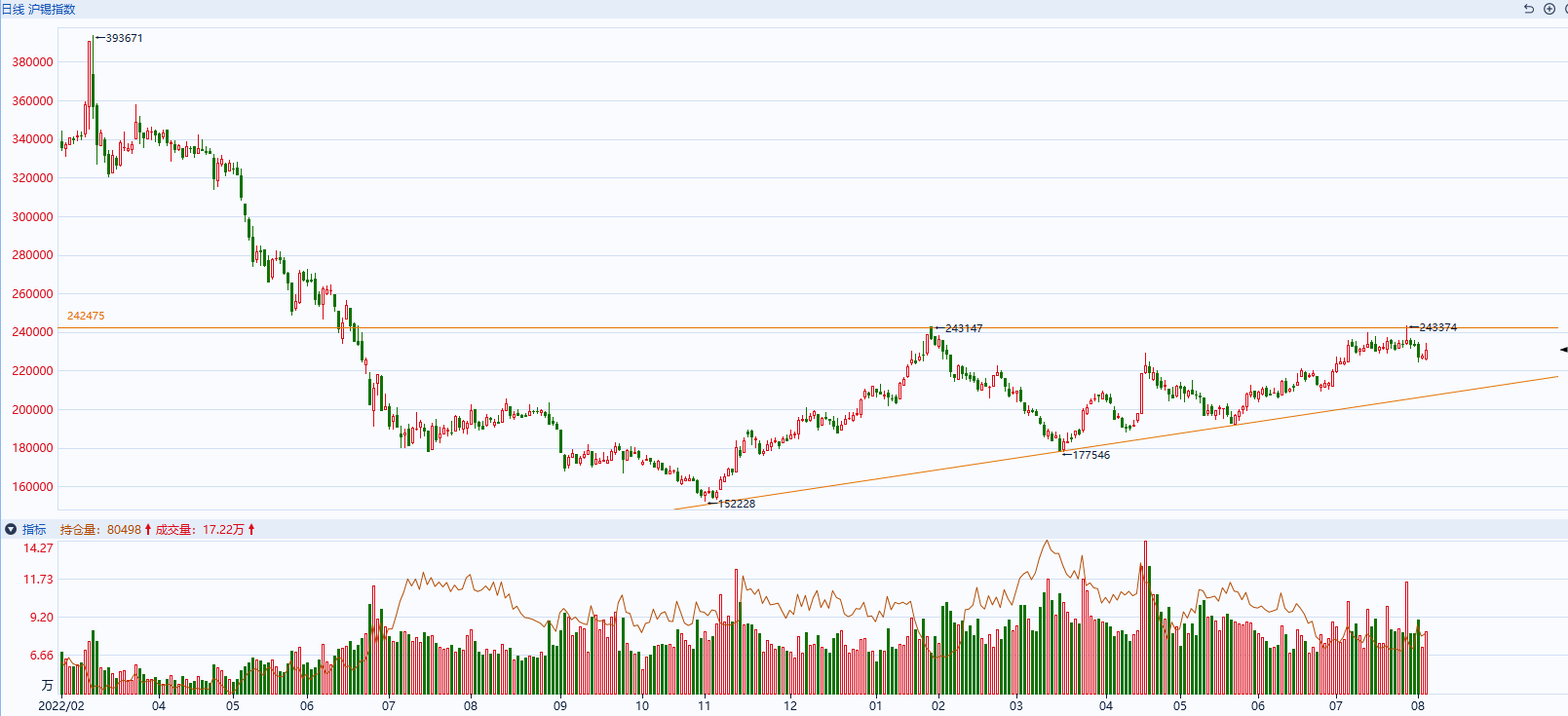This screenshot has width=1568, height=716.
Task: Select the 242475 horizontal line label
Action: tap(86, 316)
